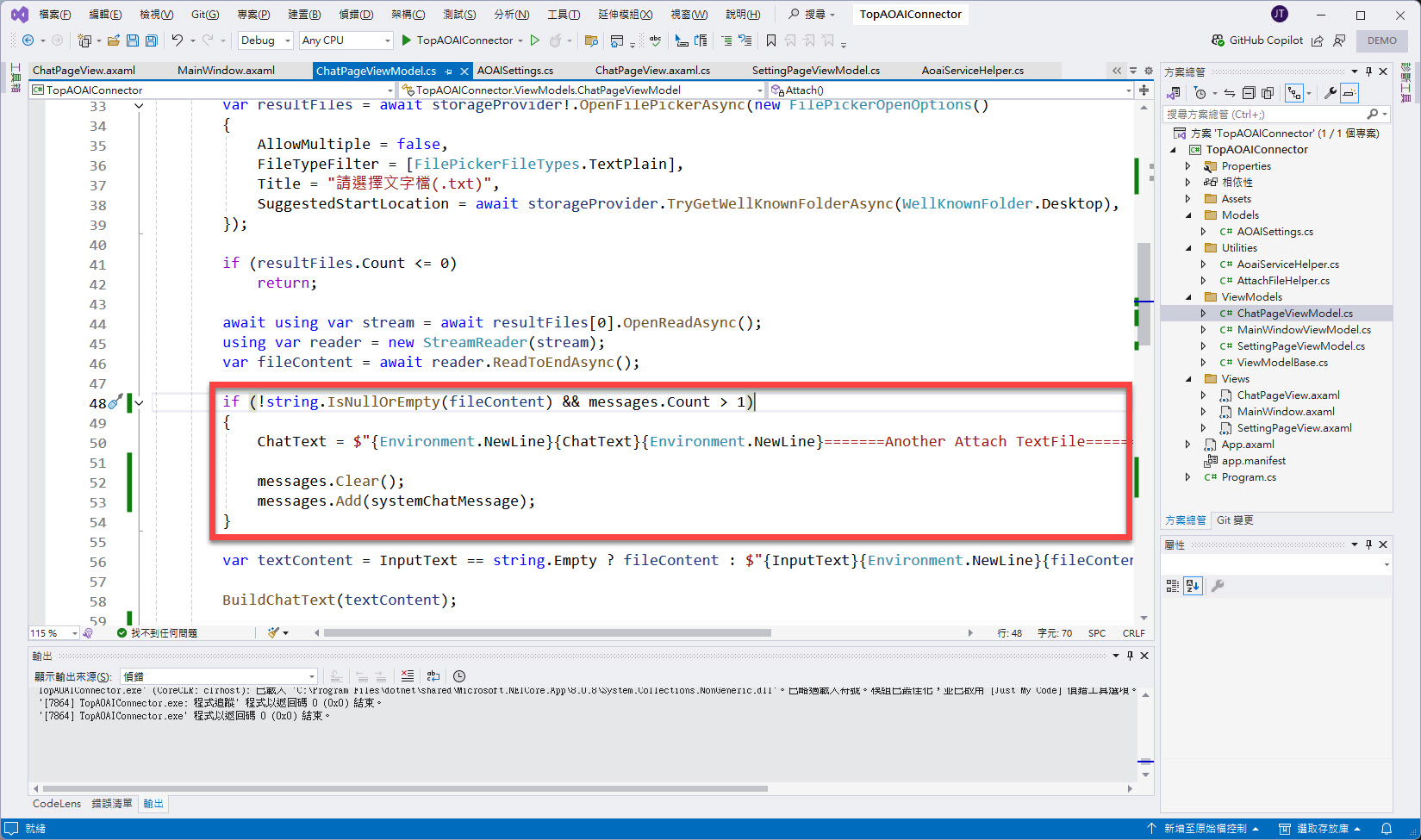1421x840 pixels.
Task: Select Program.cs in Solution Explorer
Action: point(1249,477)
